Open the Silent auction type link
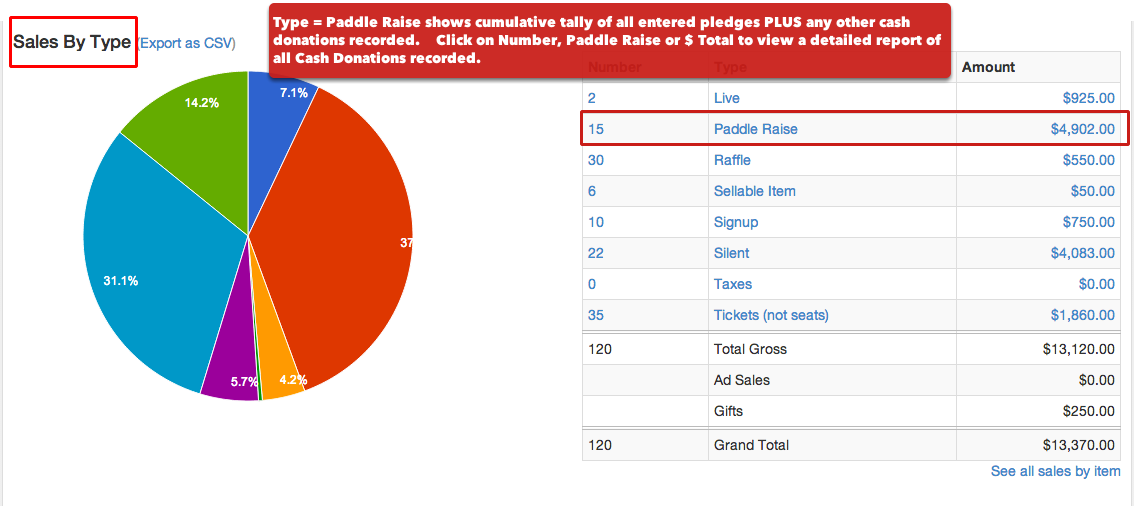The image size is (1134, 529). tap(731, 253)
